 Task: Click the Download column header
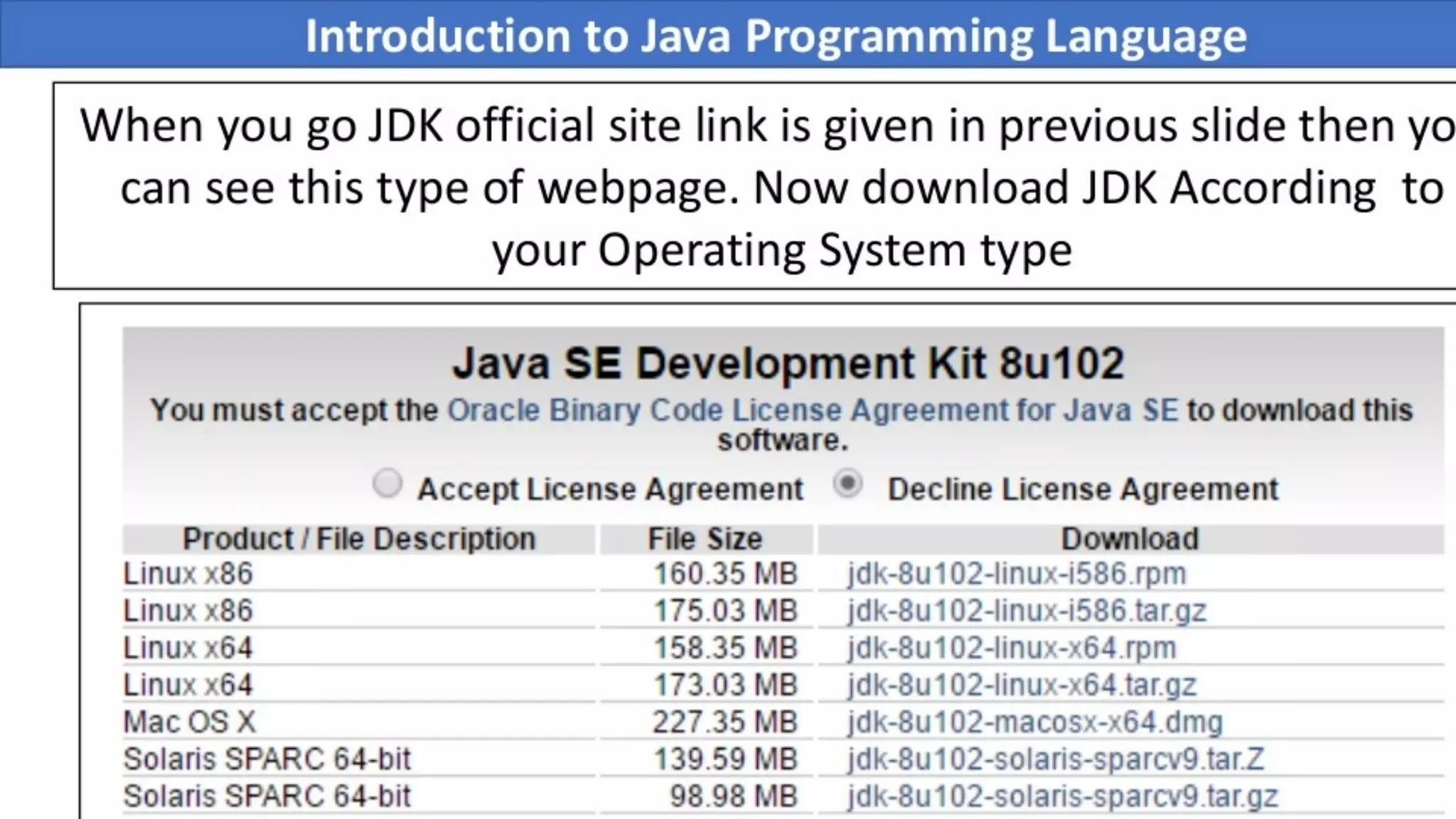click(x=1130, y=539)
